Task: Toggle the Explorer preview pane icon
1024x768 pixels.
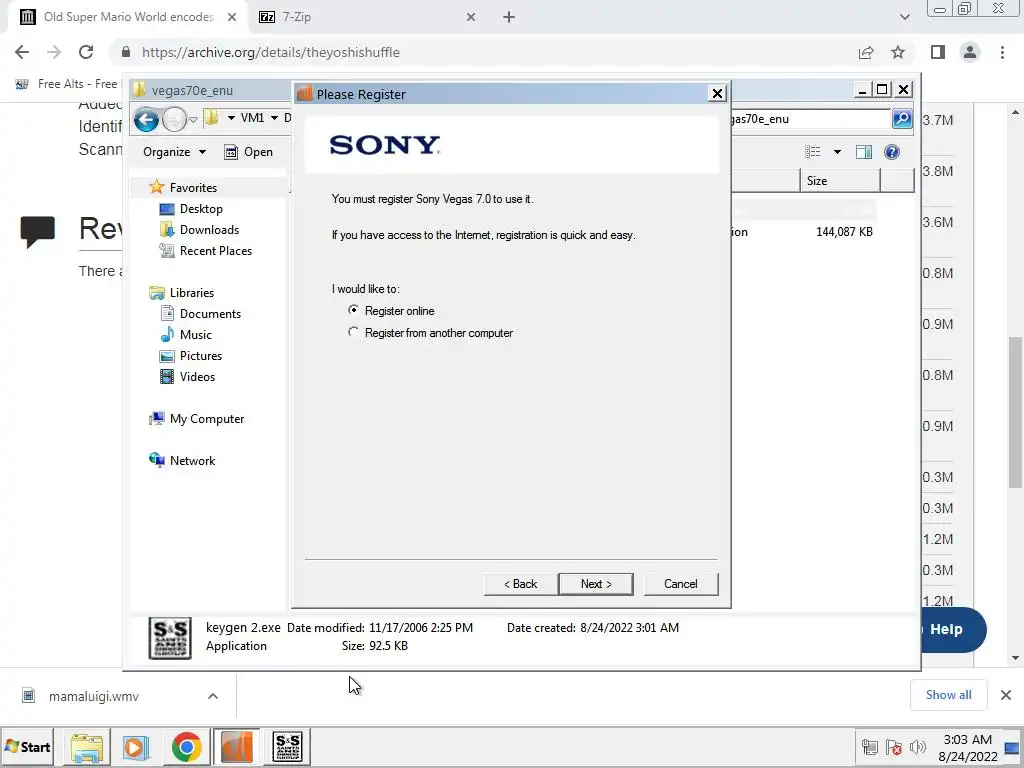Action: 863,152
